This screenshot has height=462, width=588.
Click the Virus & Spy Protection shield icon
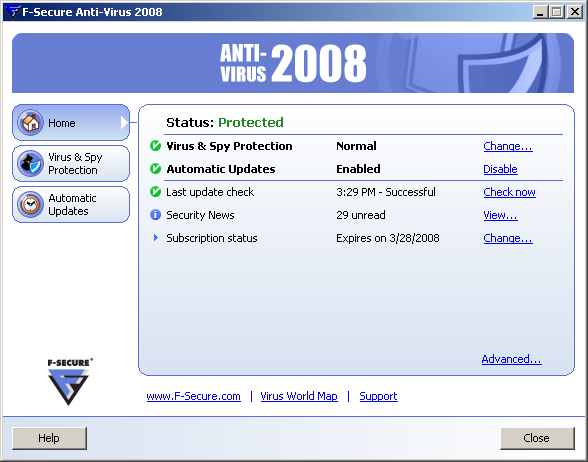click(x=30, y=164)
